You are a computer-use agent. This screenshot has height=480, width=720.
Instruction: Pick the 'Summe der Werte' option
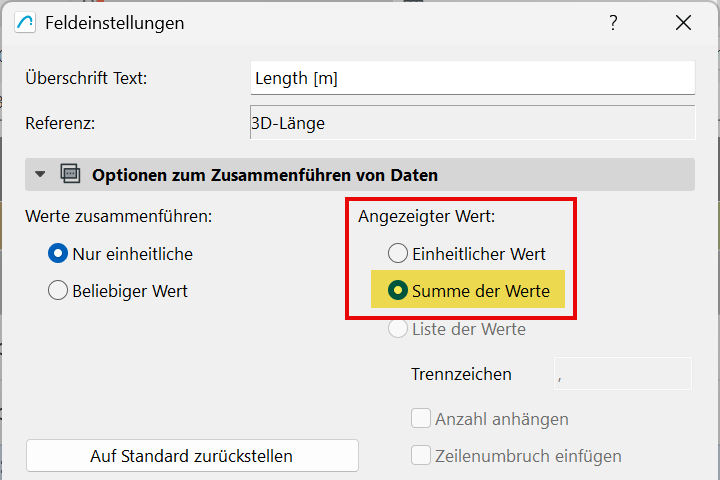pos(398,291)
